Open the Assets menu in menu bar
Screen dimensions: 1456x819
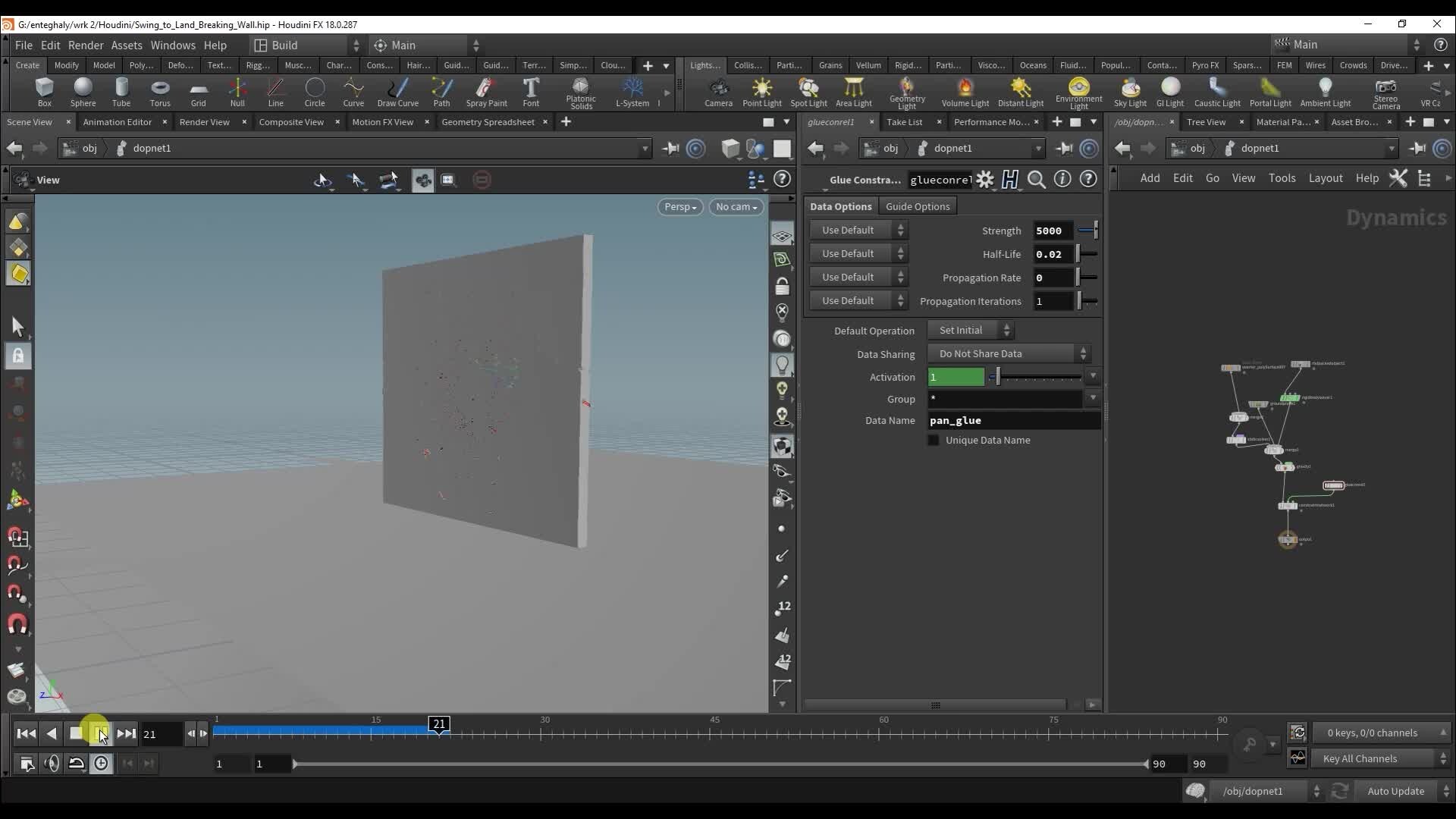point(126,45)
